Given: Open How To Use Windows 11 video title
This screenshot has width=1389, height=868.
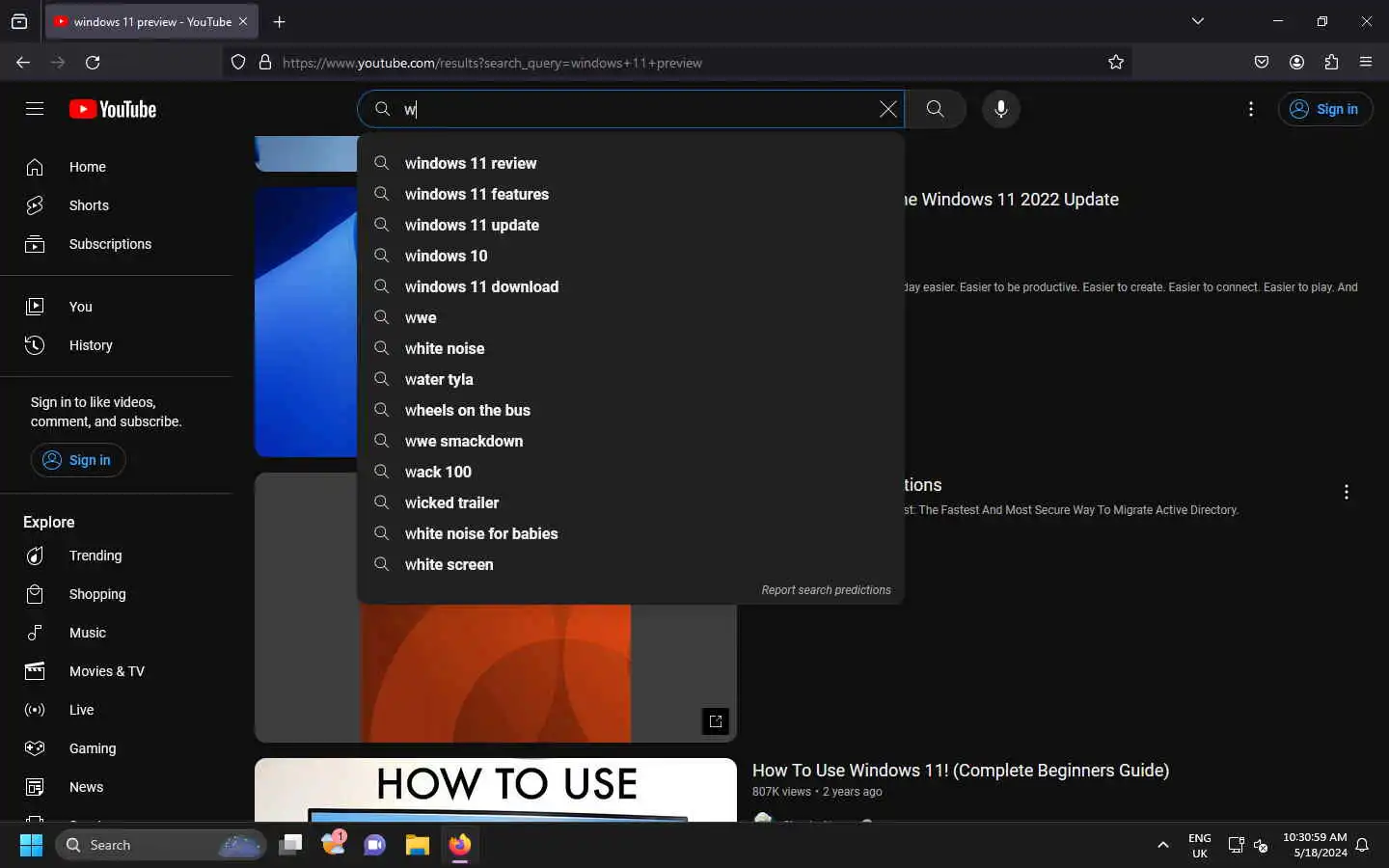Looking at the screenshot, I should 961,771.
